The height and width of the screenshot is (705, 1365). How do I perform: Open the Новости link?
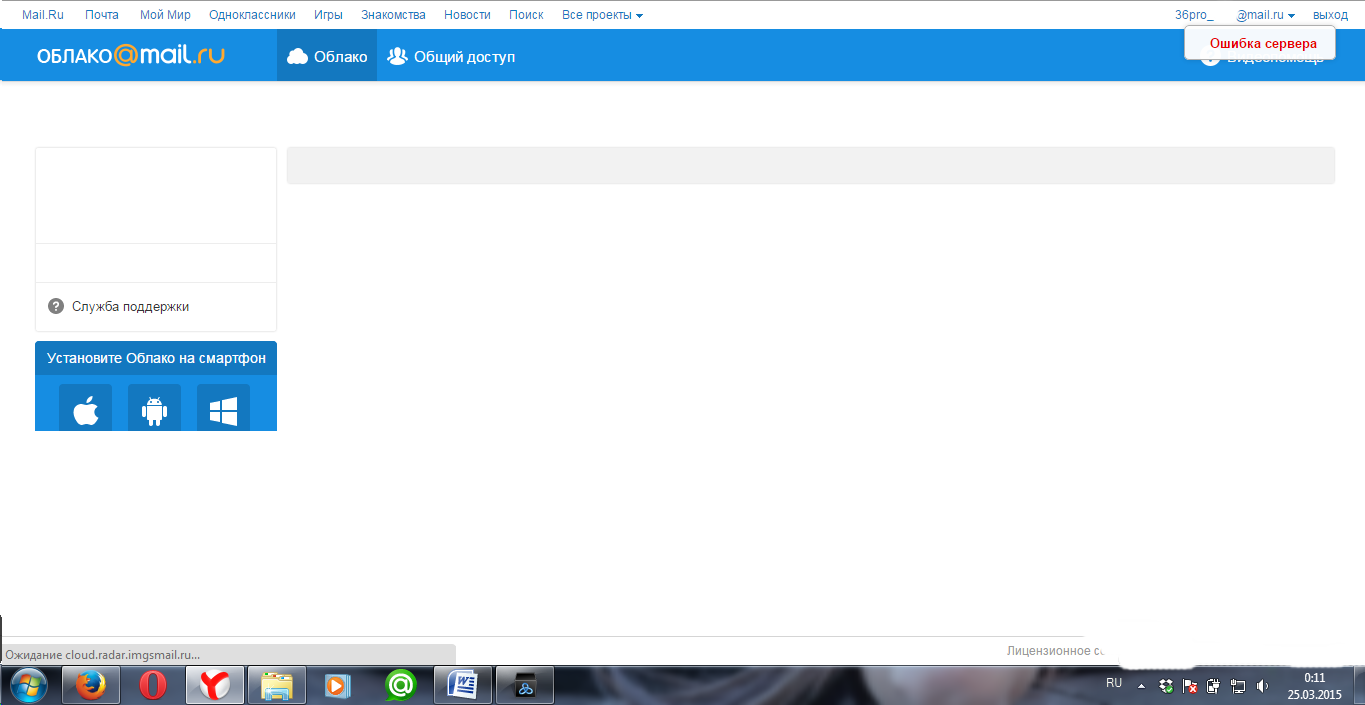click(467, 15)
